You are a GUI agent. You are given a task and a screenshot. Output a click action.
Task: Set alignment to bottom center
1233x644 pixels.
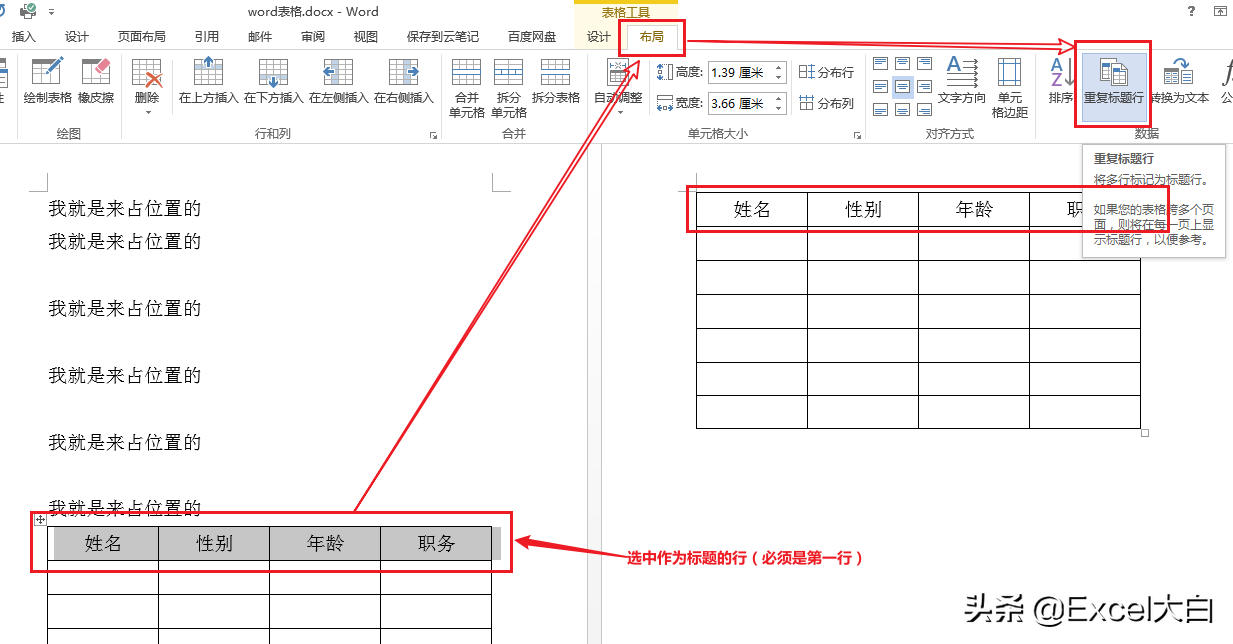pyautogui.click(x=903, y=109)
